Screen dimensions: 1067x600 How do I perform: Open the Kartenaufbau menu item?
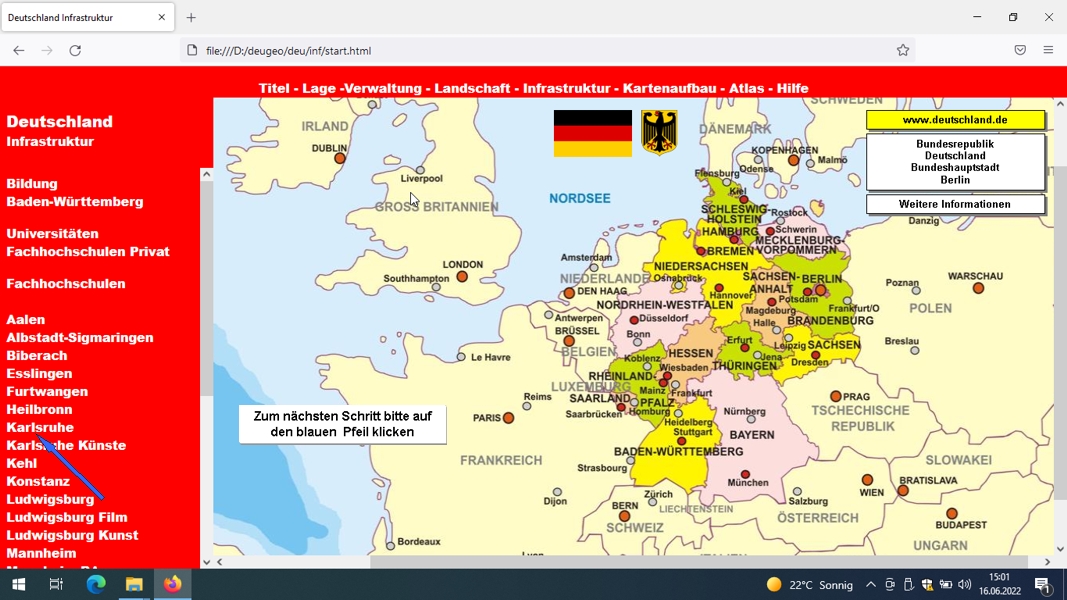[670, 88]
